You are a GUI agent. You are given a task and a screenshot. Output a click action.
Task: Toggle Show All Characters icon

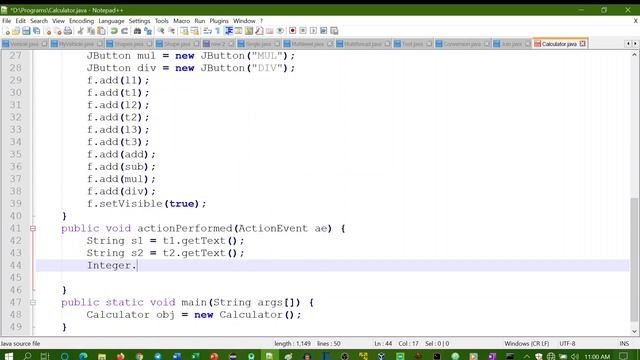pyautogui.click(x=218, y=31)
